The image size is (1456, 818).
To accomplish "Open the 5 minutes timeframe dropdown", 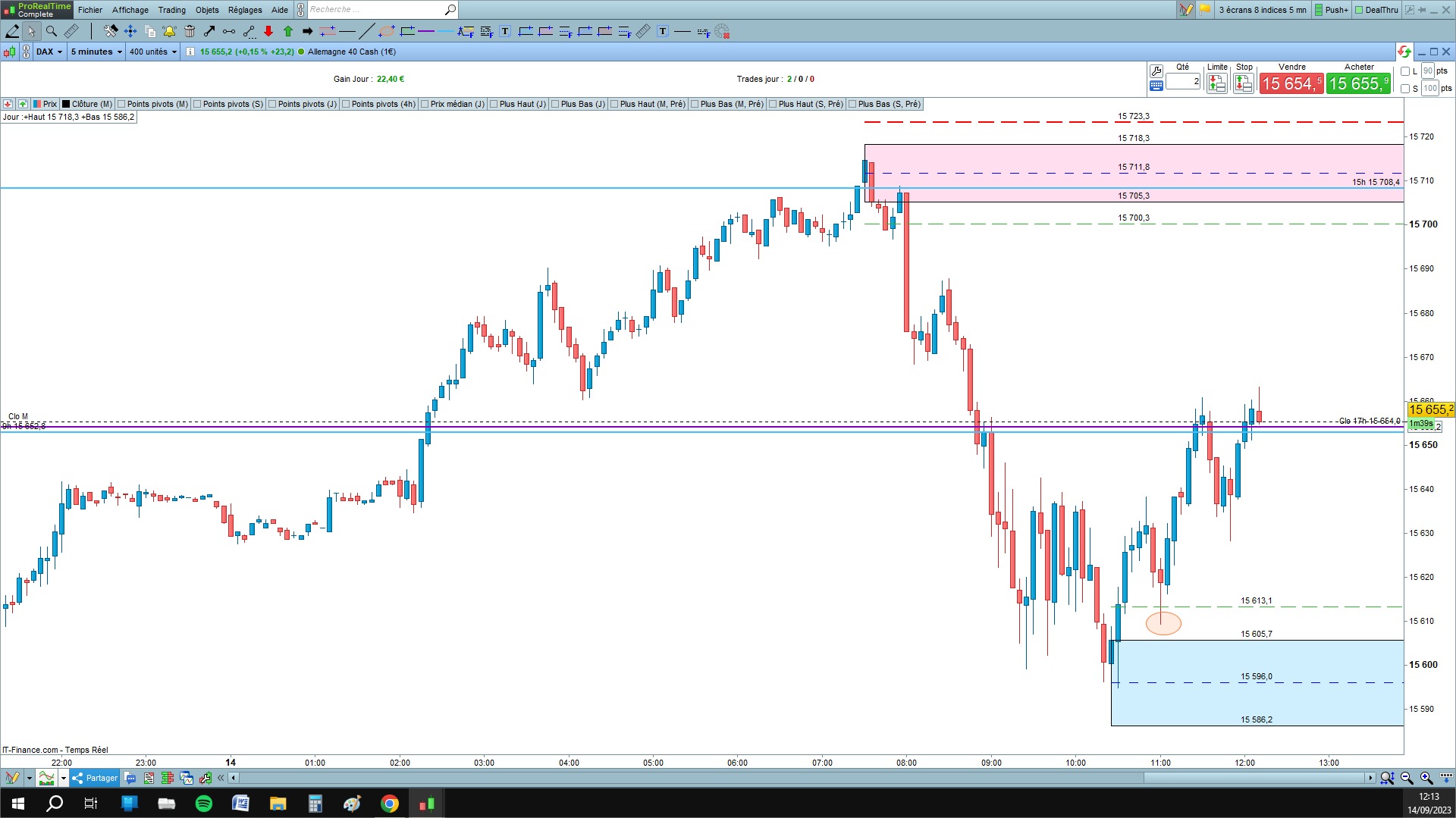I will 96,52.
